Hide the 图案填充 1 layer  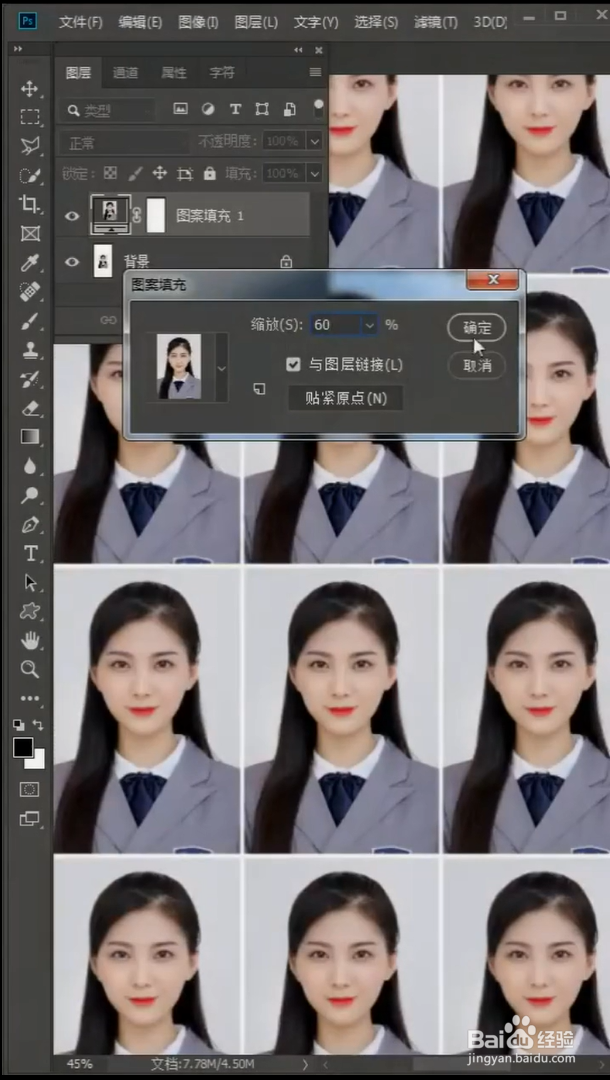coord(72,216)
